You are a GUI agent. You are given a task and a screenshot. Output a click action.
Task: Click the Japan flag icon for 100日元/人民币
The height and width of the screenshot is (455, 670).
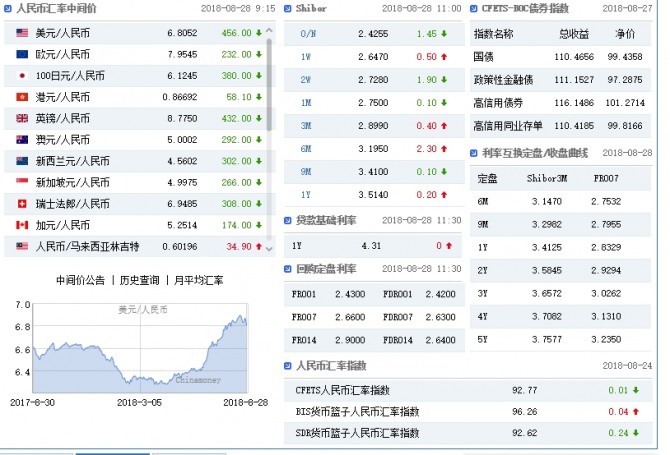(22, 75)
